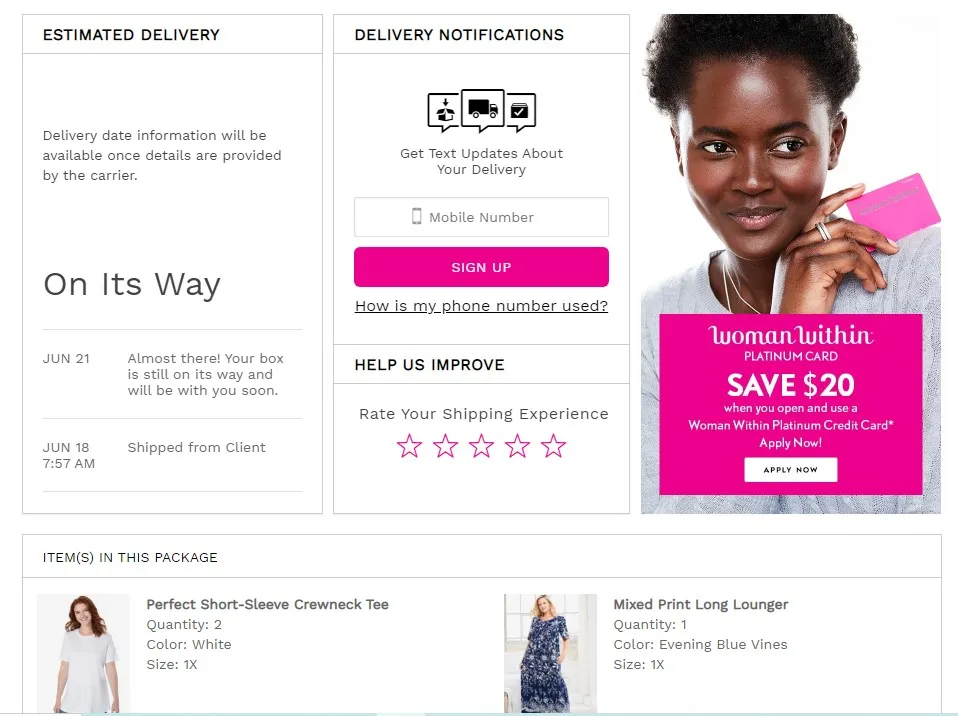The image size is (958, 716).
Task: Give a five-star shipping rating
Action: (554, 446)
